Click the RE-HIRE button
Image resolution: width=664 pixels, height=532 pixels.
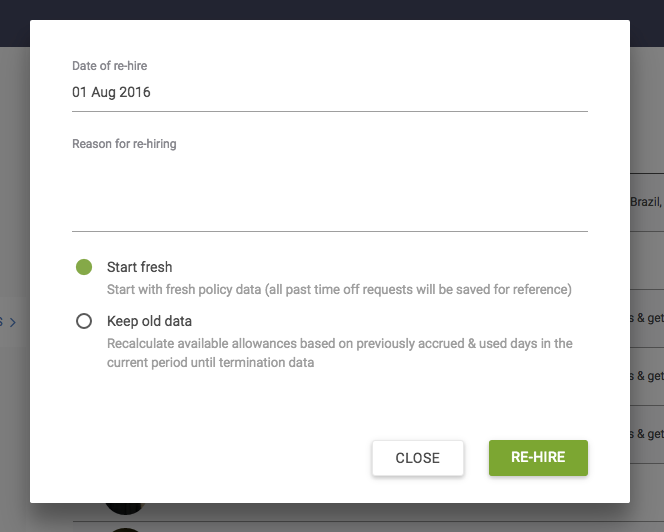pos(538,458)
